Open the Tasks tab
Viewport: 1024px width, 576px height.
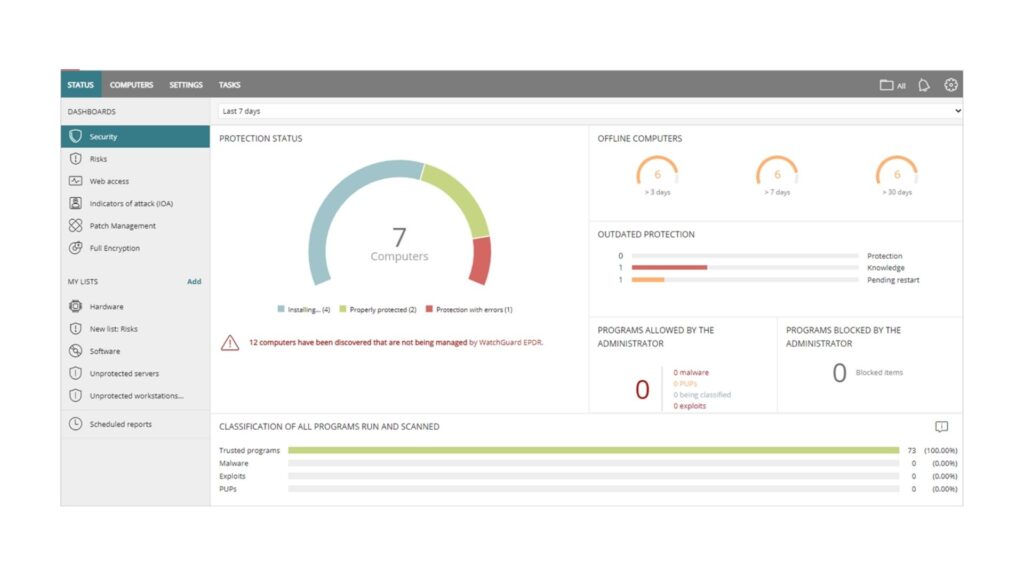(x=230, y=85)
